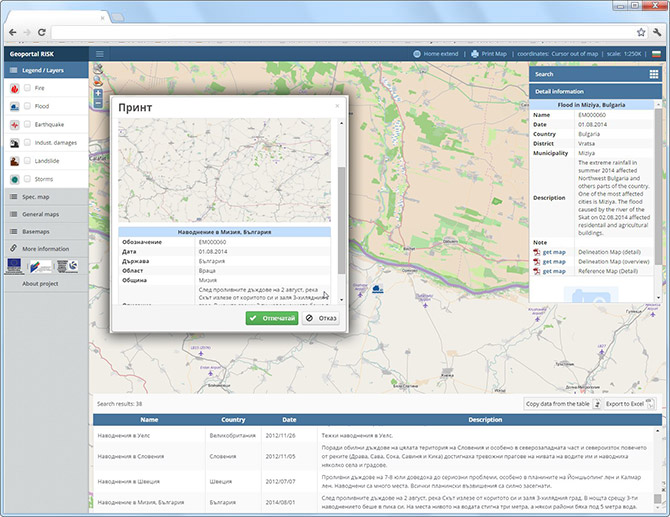
Task: Click the flood marker icon on the map
Action: pos(377,289)
